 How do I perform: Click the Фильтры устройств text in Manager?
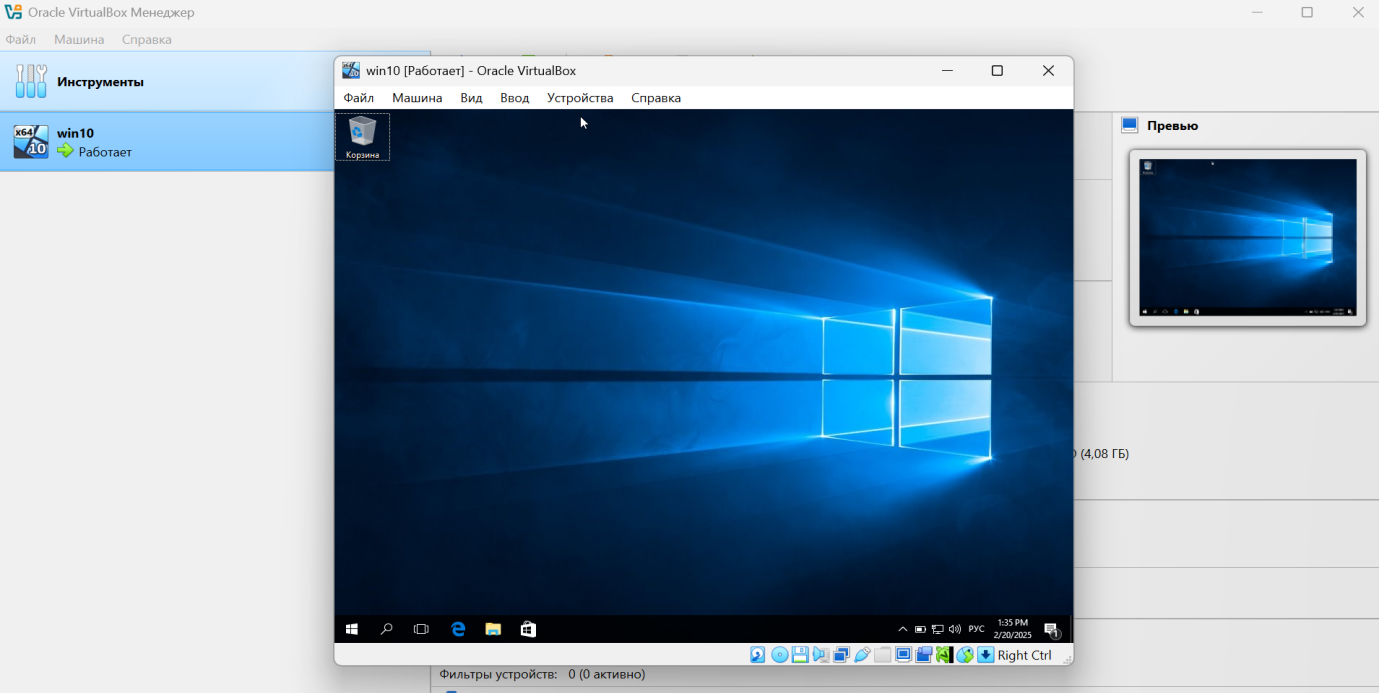[498, 674]
